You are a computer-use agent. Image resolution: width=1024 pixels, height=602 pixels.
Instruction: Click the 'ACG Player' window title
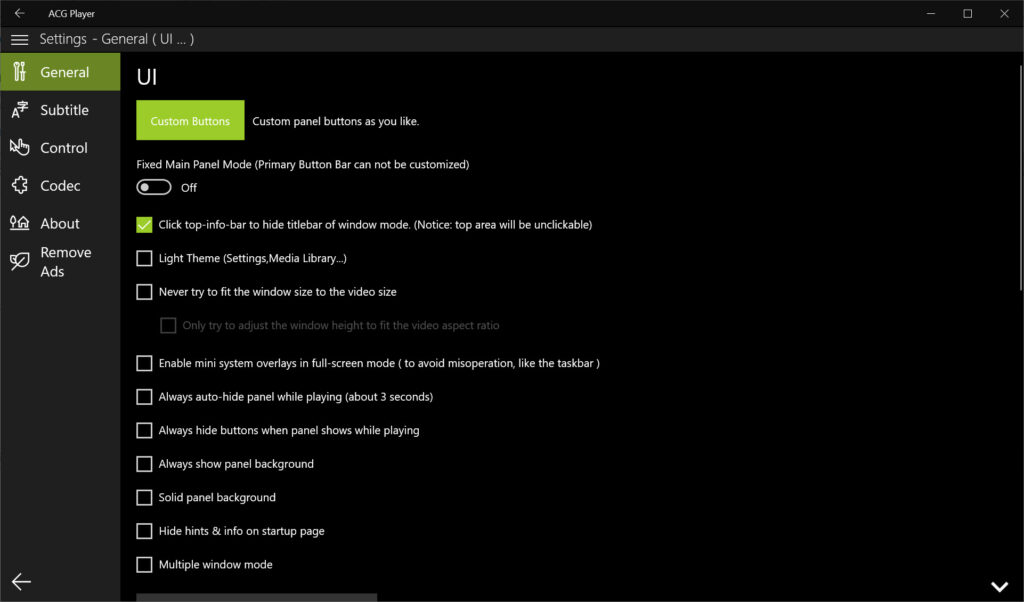(x=71, y=14)
